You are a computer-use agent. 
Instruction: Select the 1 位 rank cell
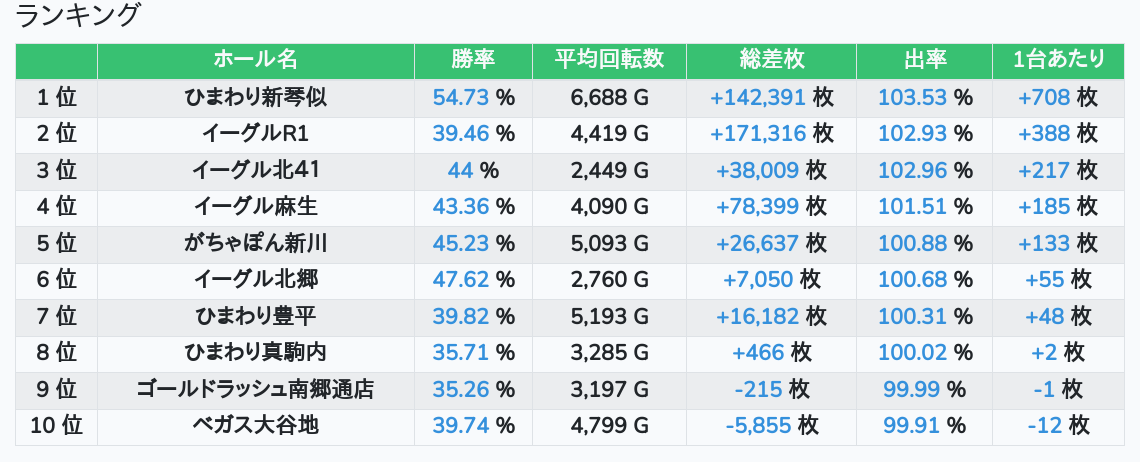(x=57, y=97)
